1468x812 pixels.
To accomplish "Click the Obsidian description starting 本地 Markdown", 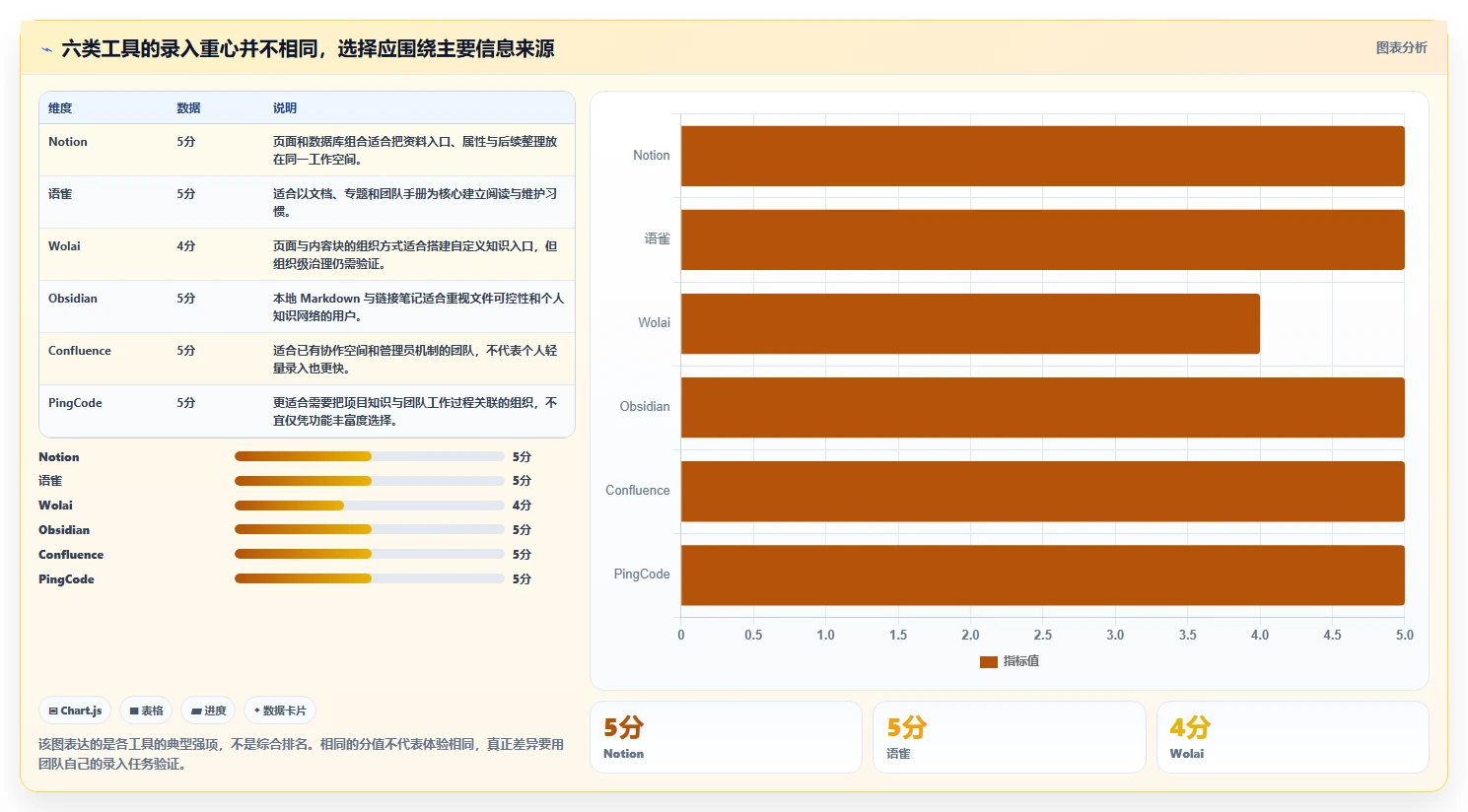I will click(419, 307).
